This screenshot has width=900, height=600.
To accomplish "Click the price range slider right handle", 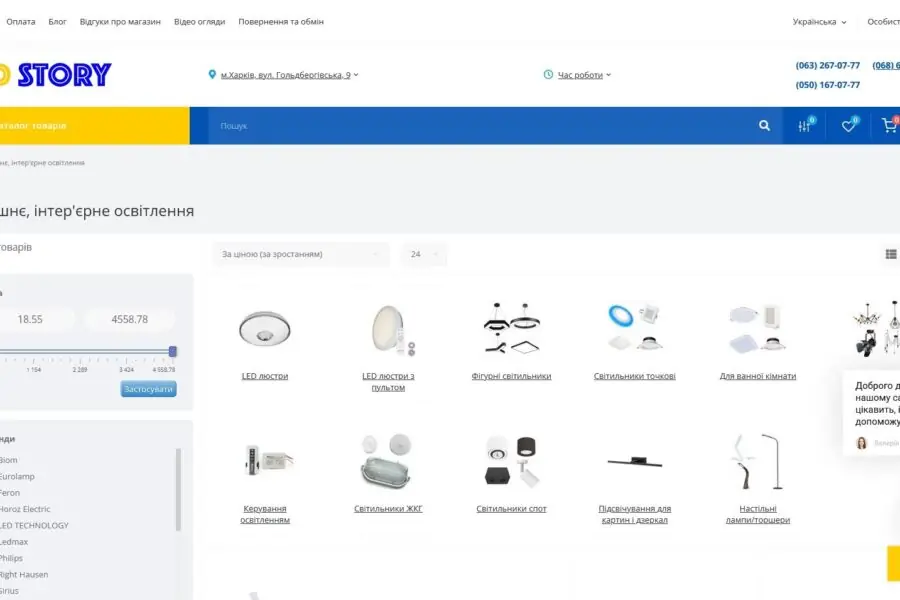I will click(173, 351).
